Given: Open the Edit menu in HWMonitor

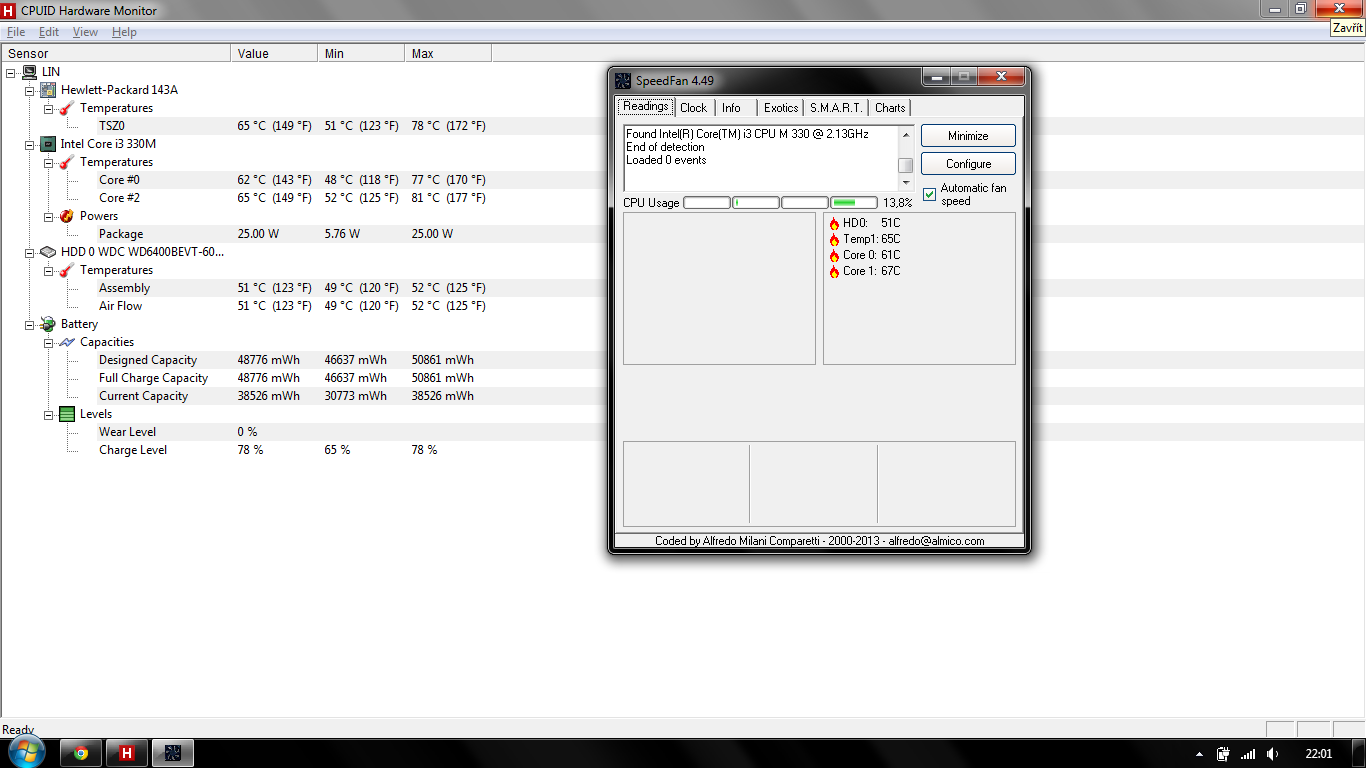Looking at the screenshot, I should (49, 32).
